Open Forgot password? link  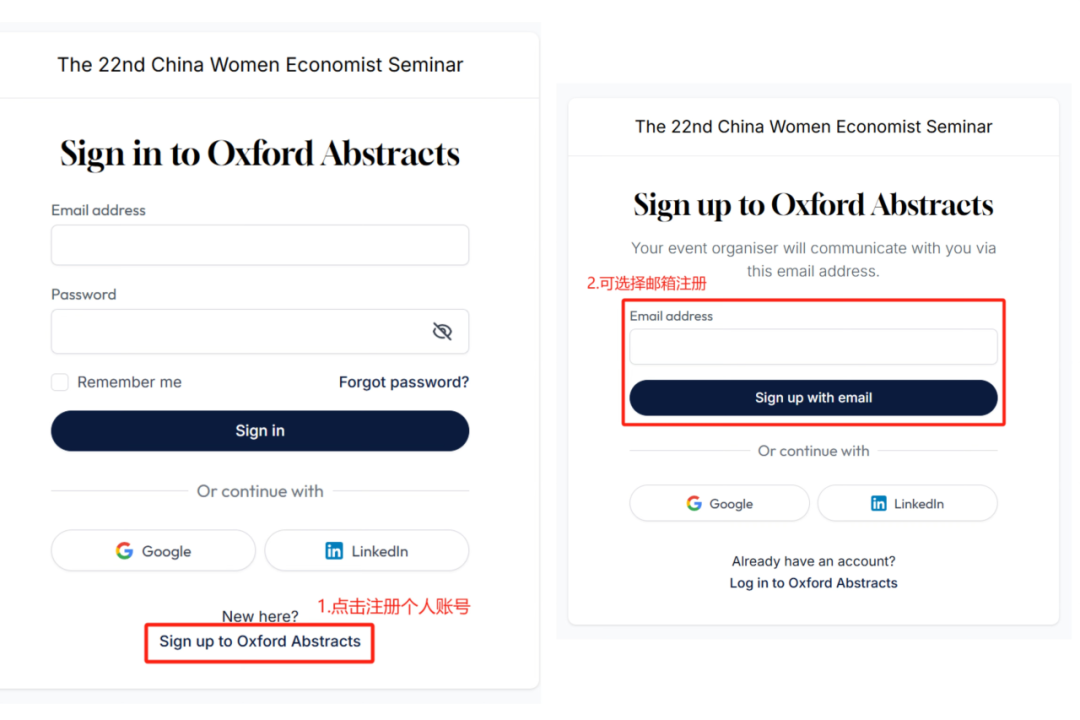coord(404,382)
